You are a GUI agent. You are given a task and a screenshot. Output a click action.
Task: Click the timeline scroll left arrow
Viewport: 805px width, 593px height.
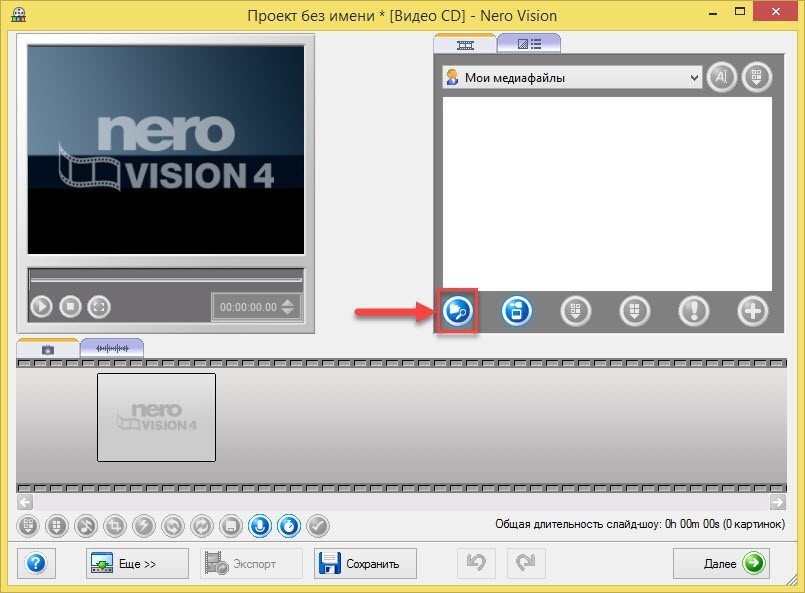click(25, 502)
